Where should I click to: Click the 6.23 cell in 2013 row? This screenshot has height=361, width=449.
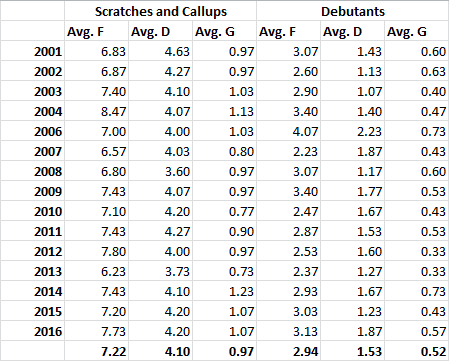click(96, 271)
